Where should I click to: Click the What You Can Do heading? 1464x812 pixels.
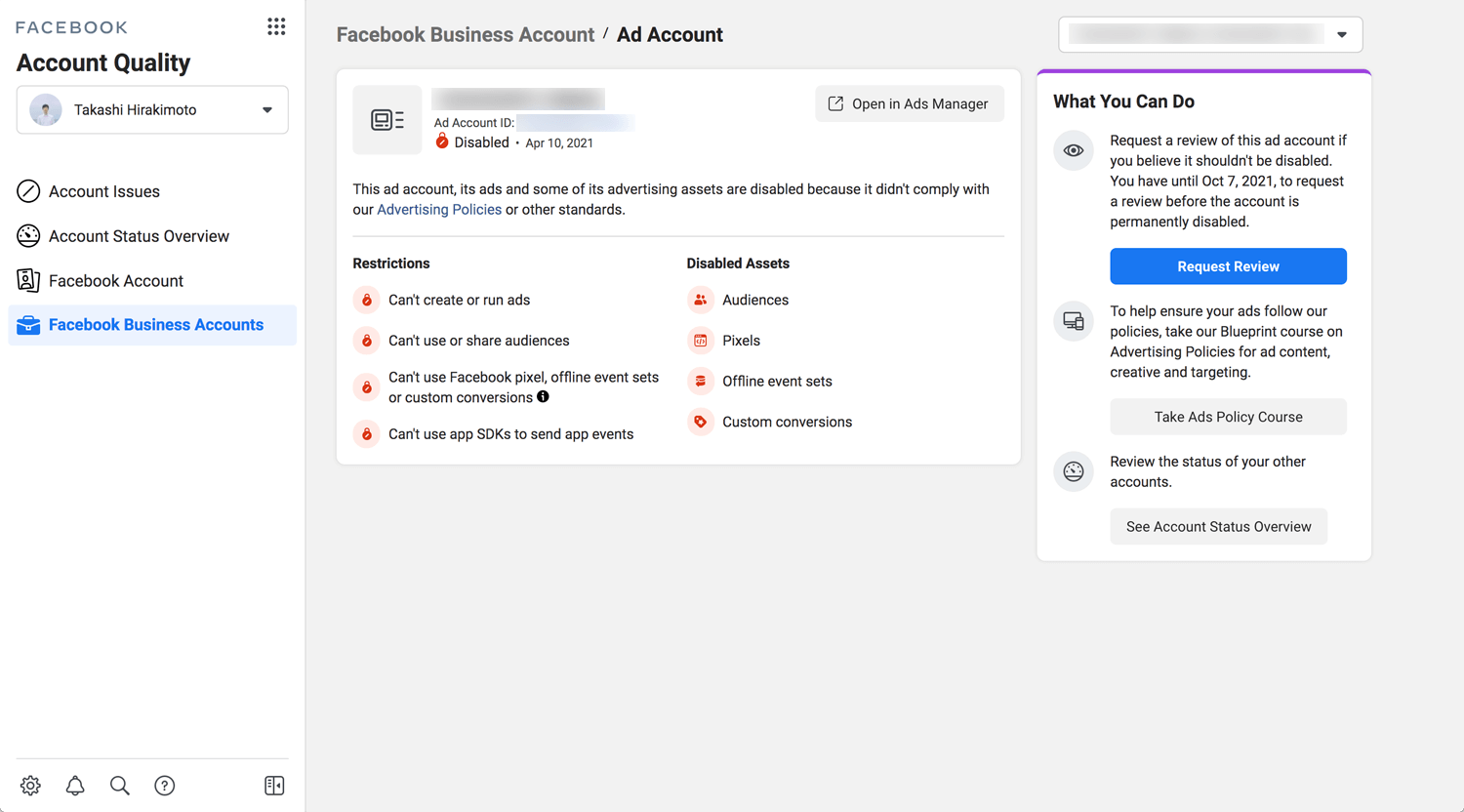[x=1123, y=101]
